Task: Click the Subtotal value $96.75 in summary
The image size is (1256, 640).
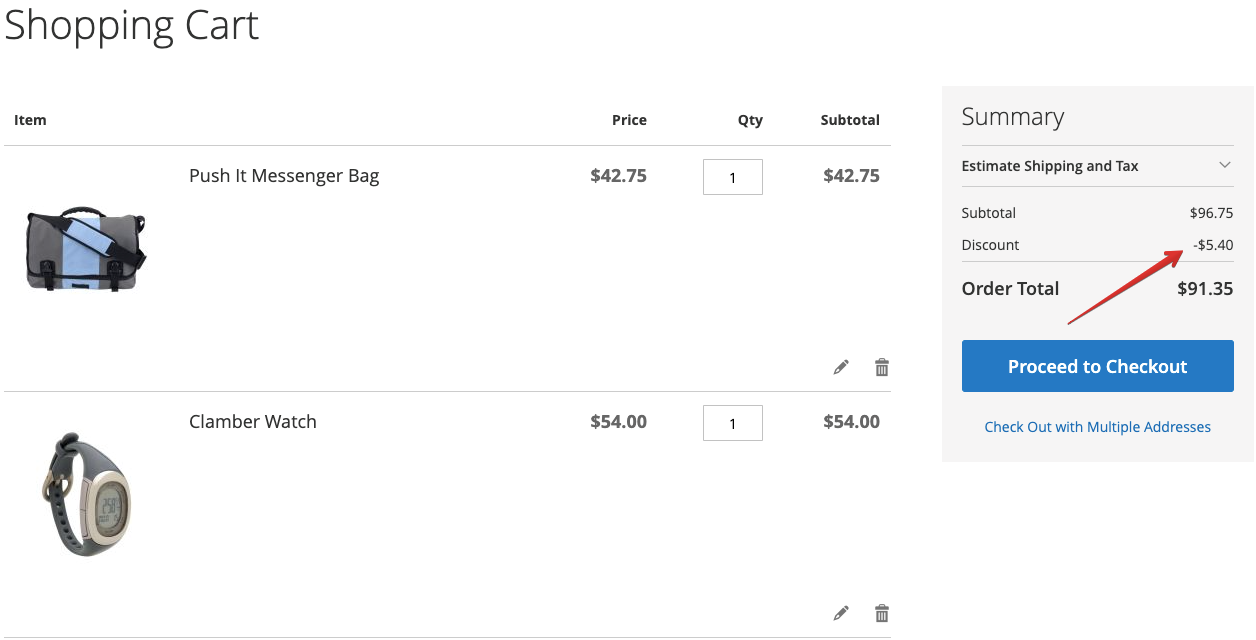Action: (x=1211, y=213)
